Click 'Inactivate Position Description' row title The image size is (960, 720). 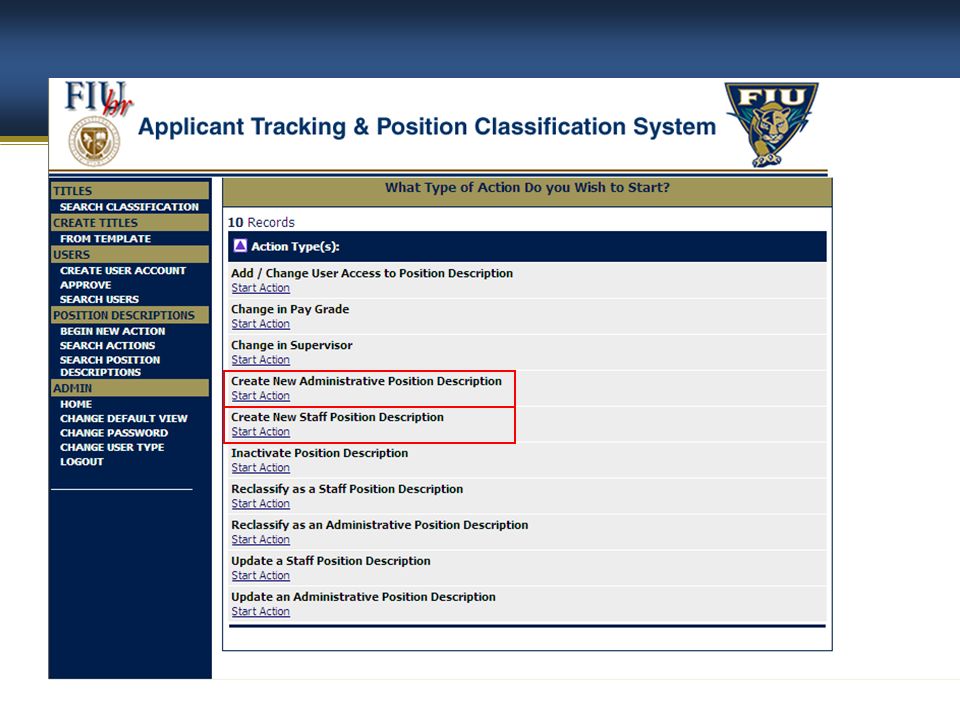[319, 453]
